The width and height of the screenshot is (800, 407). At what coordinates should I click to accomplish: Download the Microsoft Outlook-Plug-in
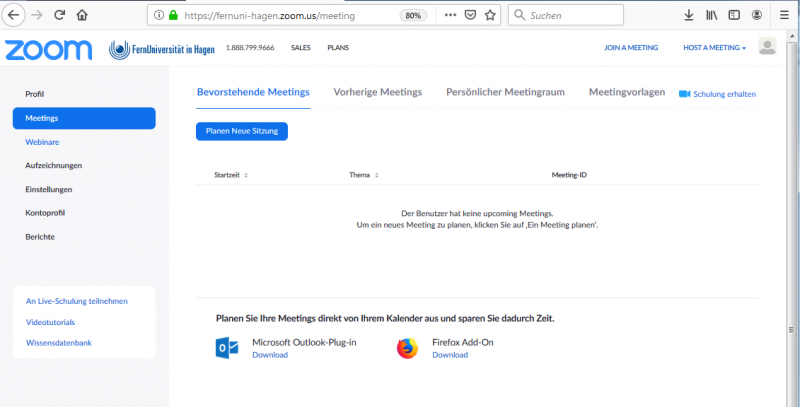[x=270, y=355]
